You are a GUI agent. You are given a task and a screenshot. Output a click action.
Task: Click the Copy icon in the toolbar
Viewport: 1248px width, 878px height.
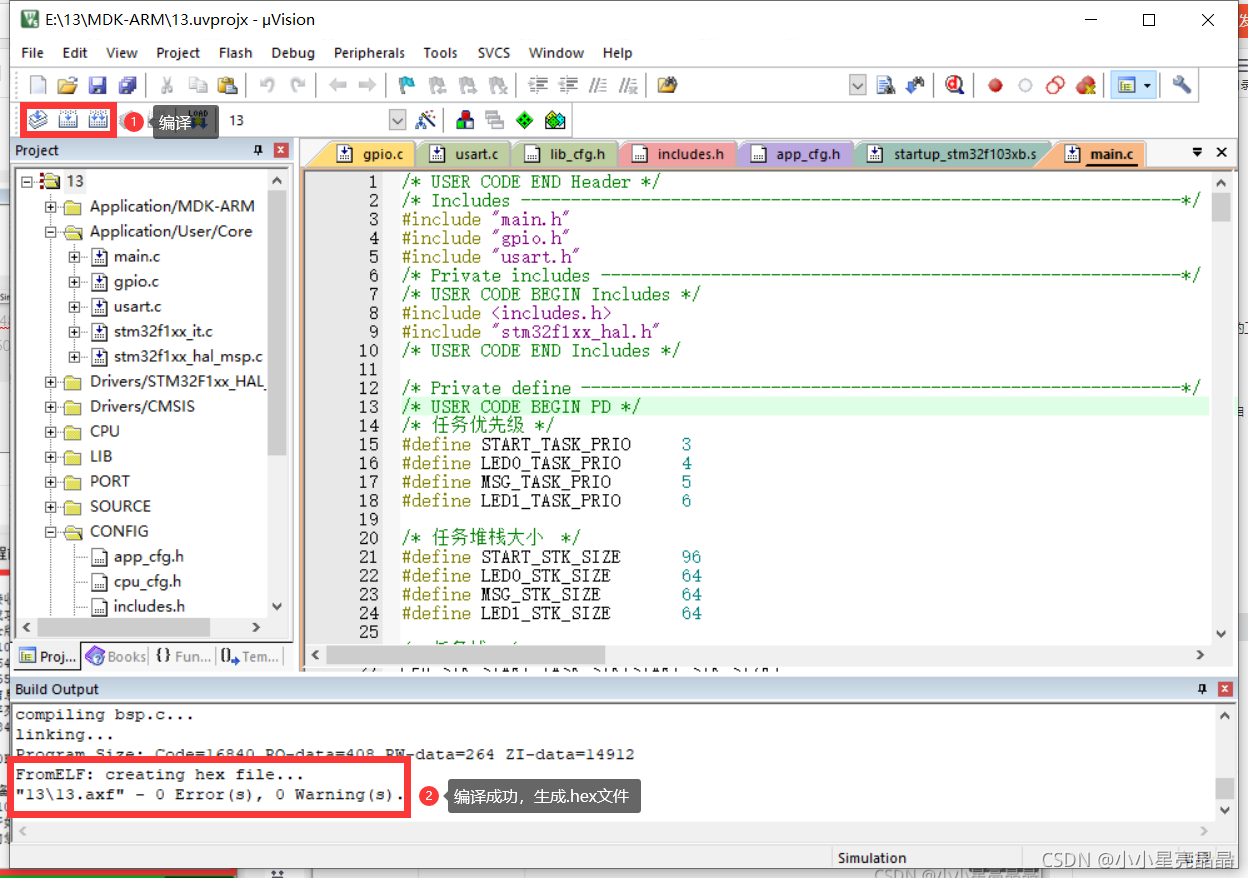click(x=197, y=85)
